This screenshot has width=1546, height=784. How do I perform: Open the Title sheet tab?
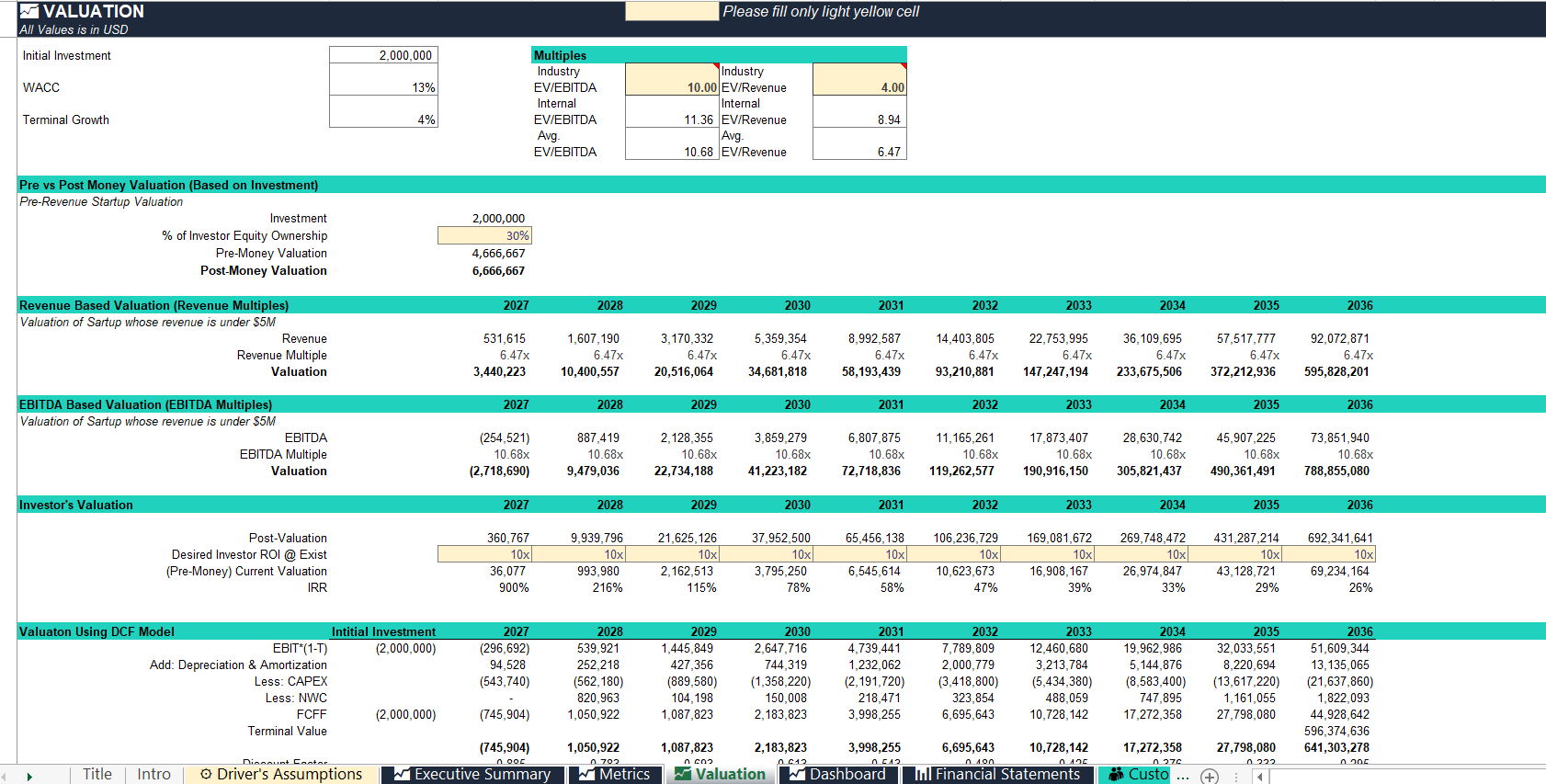pyautogui.click(x=97, y=775)
